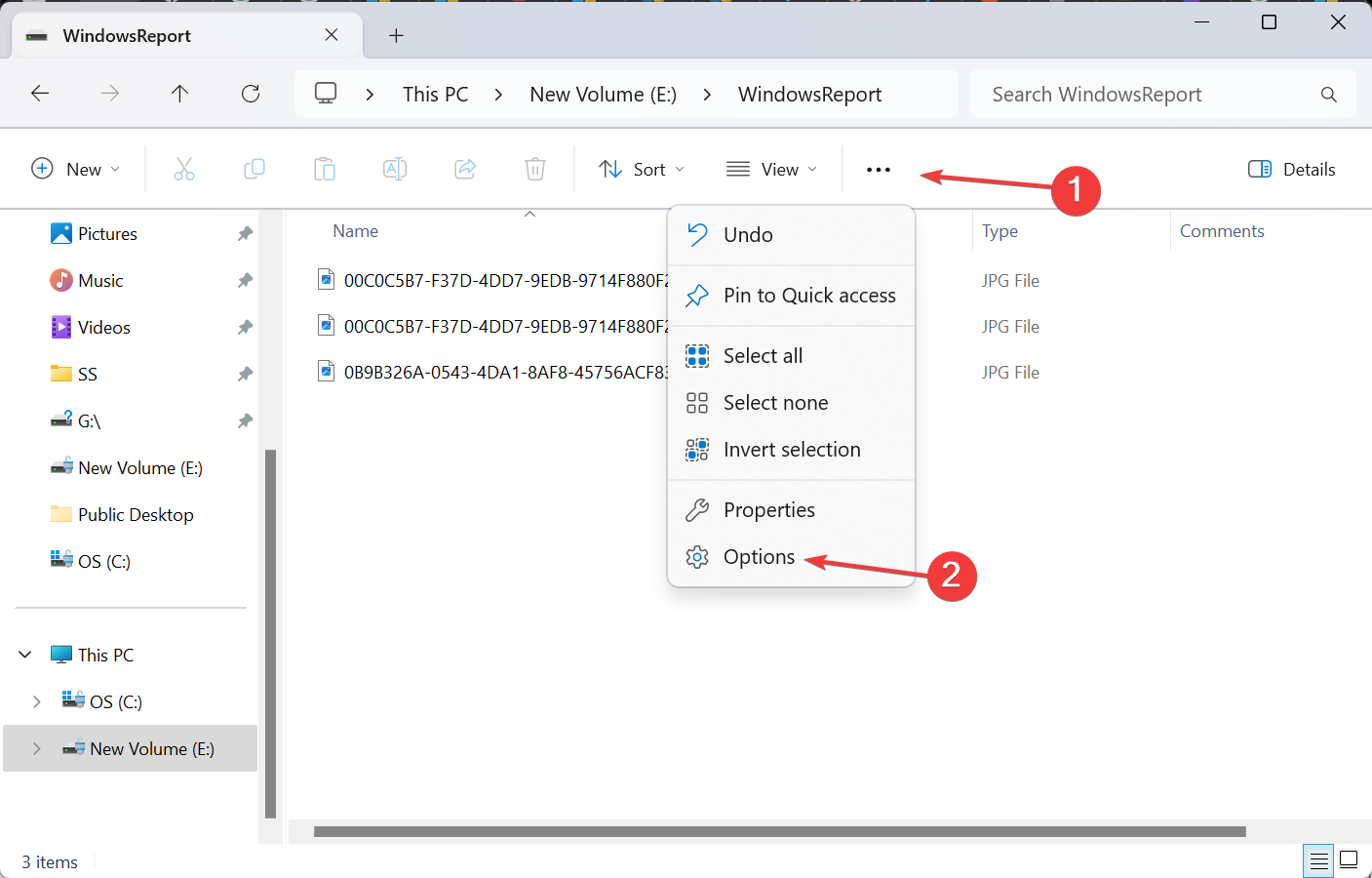Viewport: 1372px width, 878px height.
Task: Toggle the Details pane
Action: pos(1292,169)
